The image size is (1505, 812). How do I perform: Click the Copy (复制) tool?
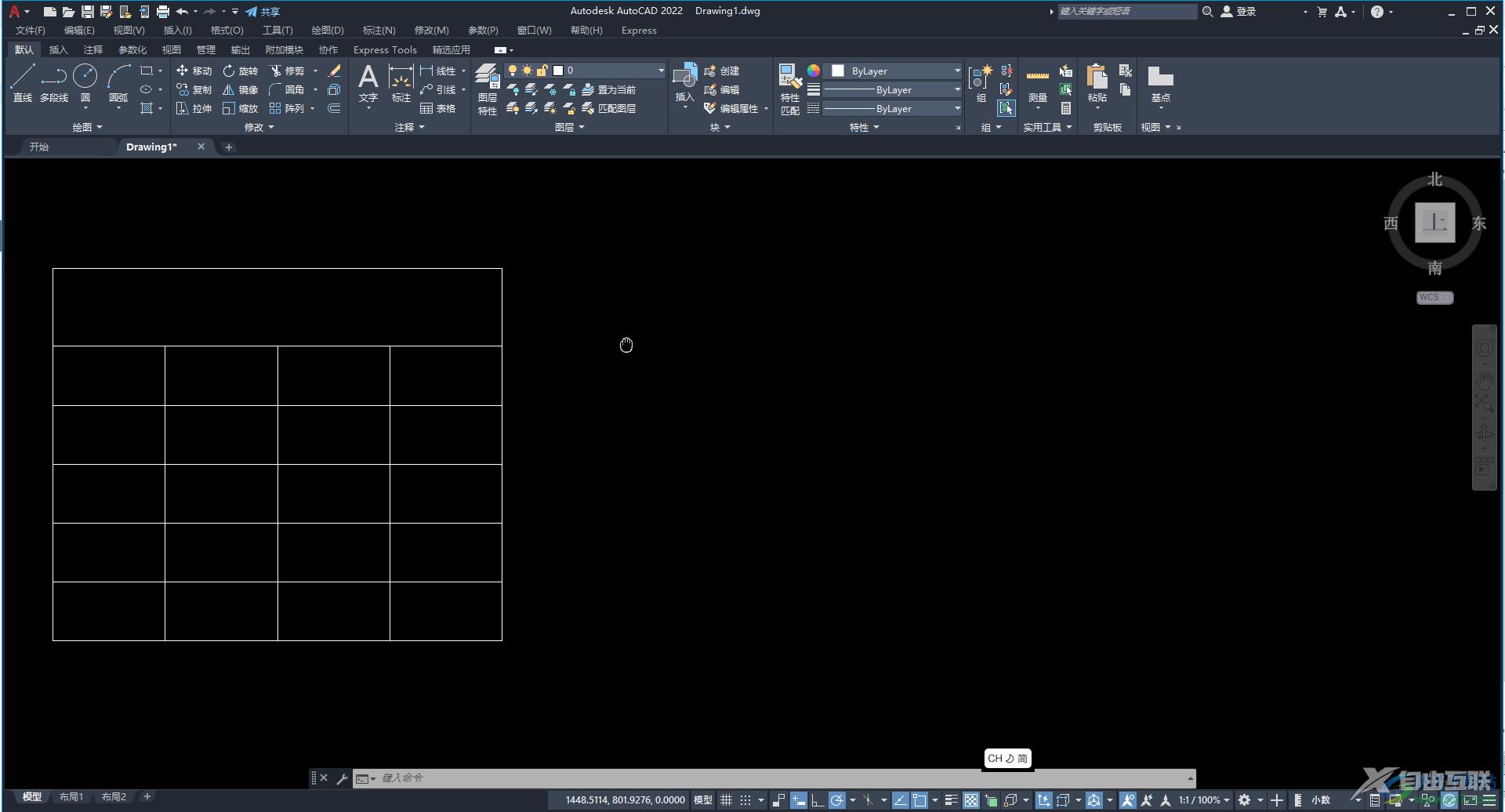tap(194, 89)
